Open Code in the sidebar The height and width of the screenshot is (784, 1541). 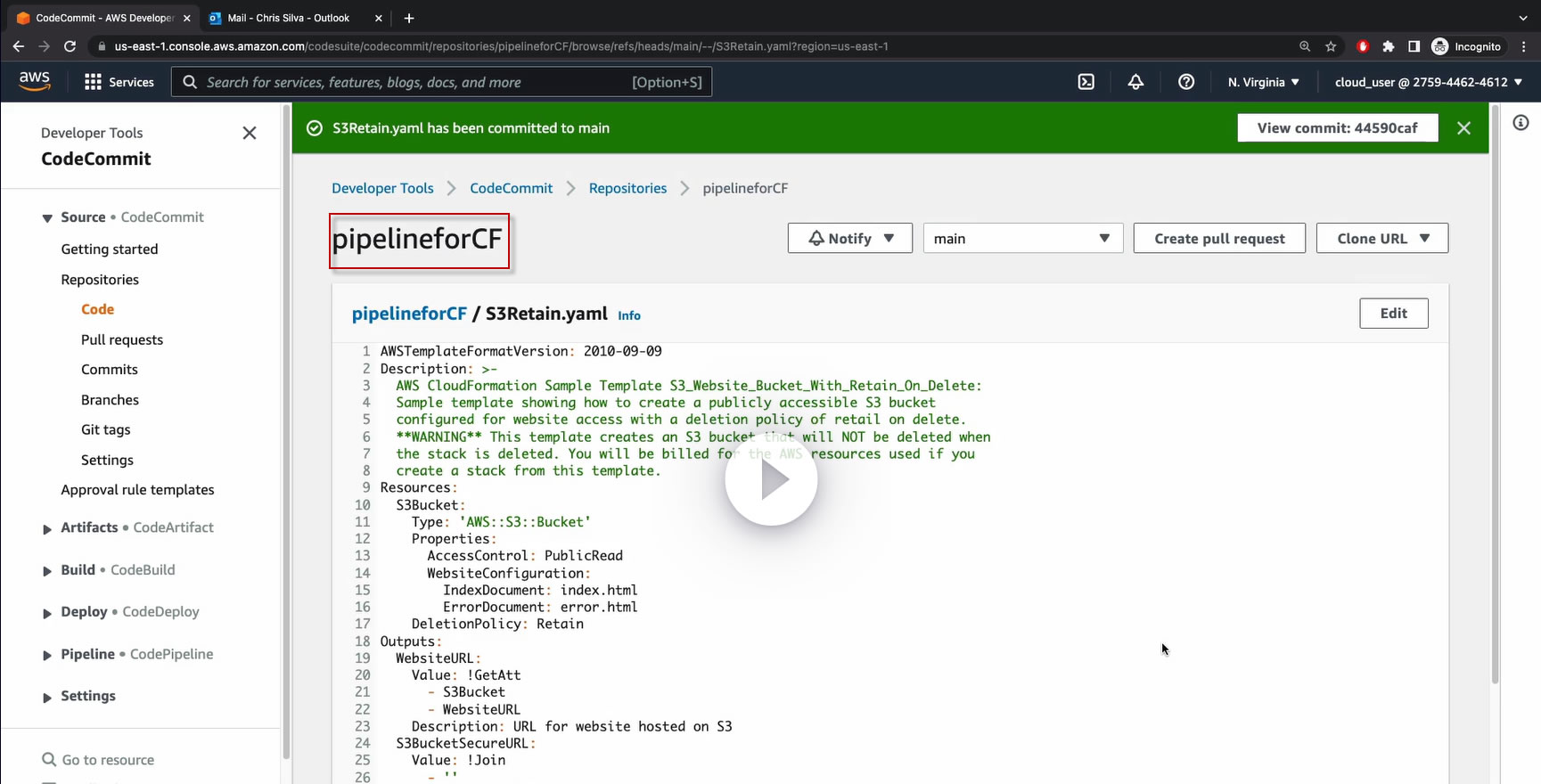(x=98, y=309)
